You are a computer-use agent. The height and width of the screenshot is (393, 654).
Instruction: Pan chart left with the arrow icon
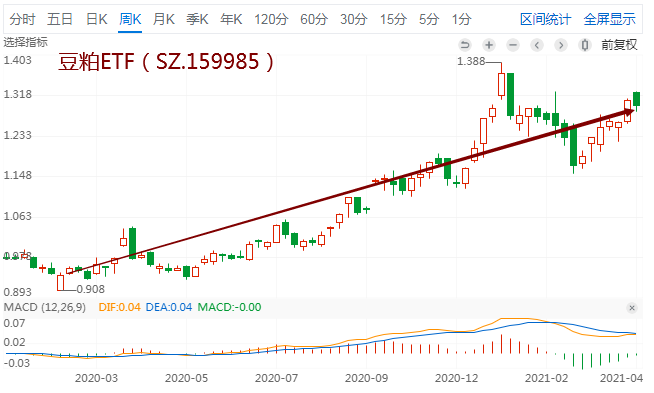[537, 45]
